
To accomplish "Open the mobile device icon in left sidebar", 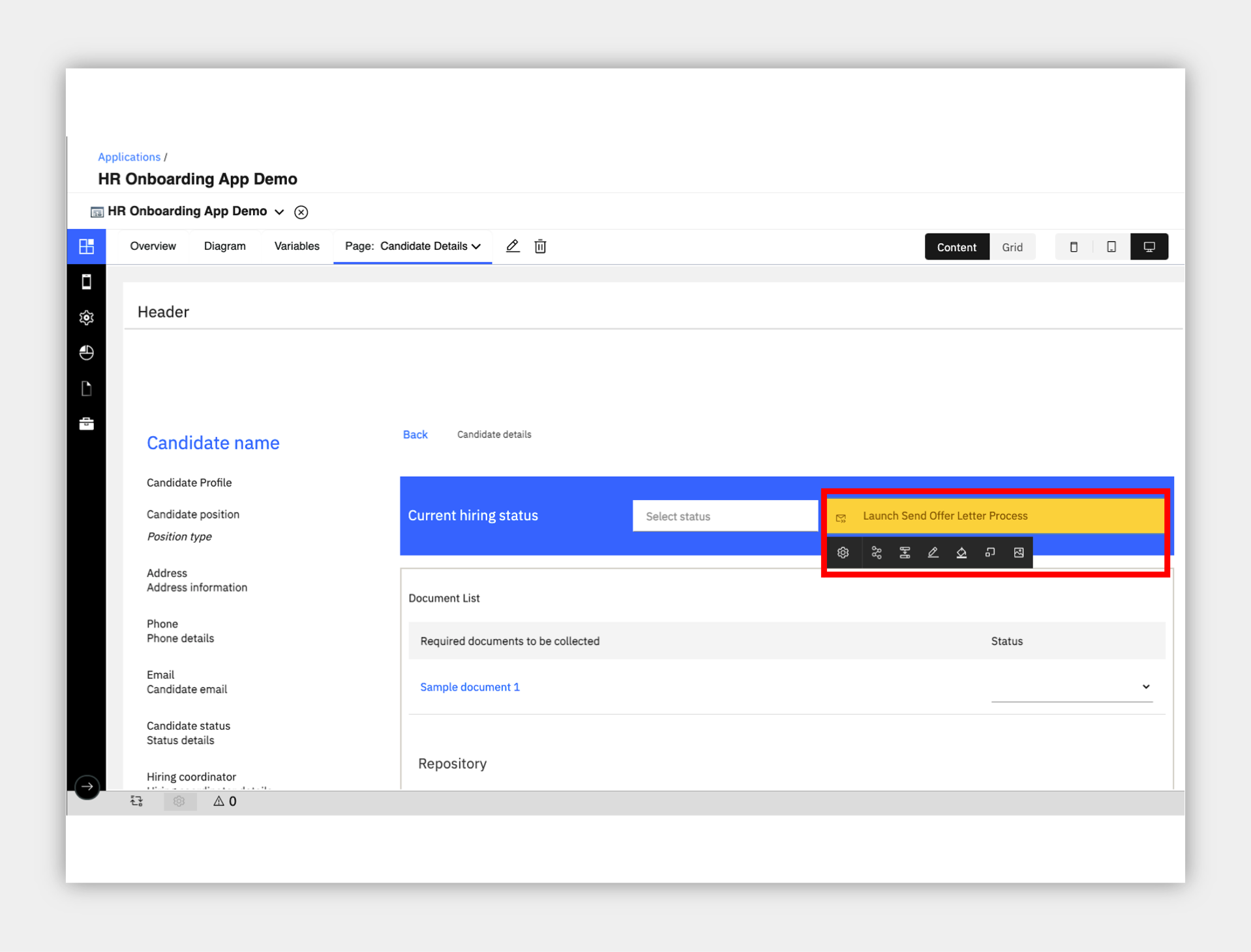I will [x=86, y=282].
